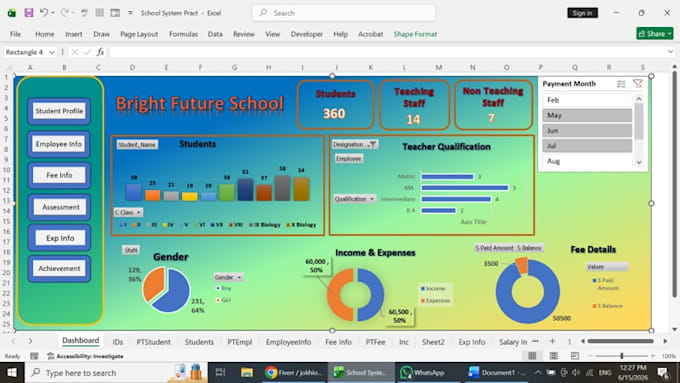Open the Assessment navigation button
680x383 pixels.
click(x=60, y=207)
